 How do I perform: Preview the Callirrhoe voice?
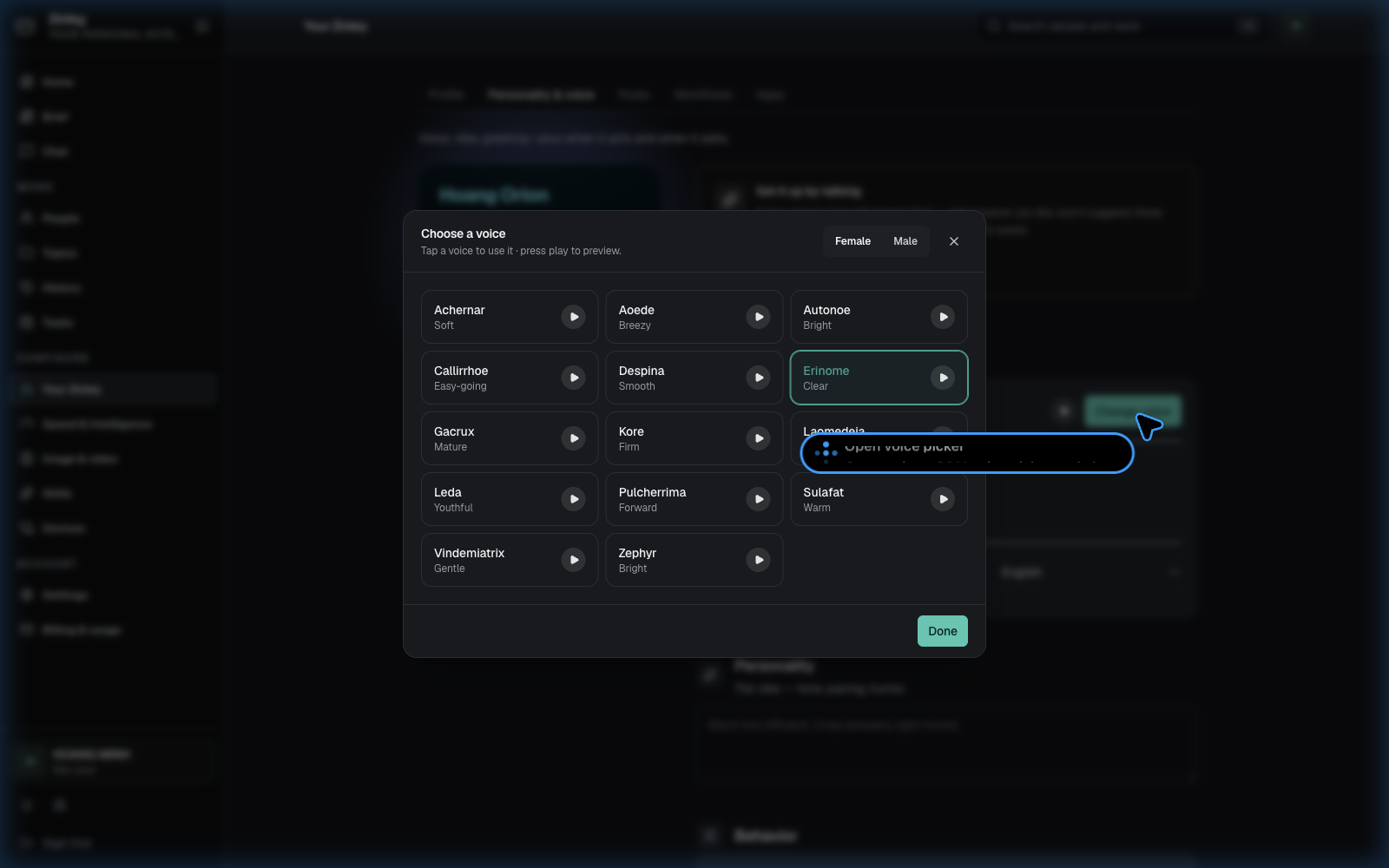(x=573, y=378)
